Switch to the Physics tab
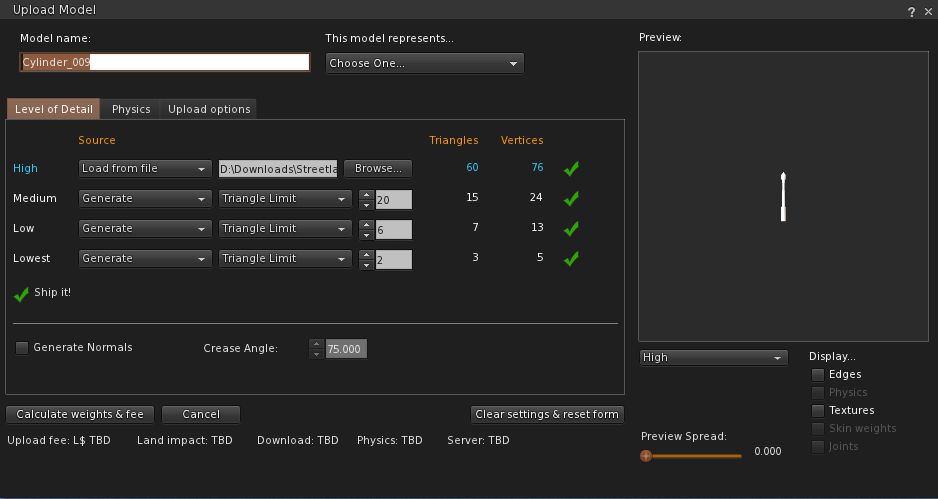 [x=131, y=109]
